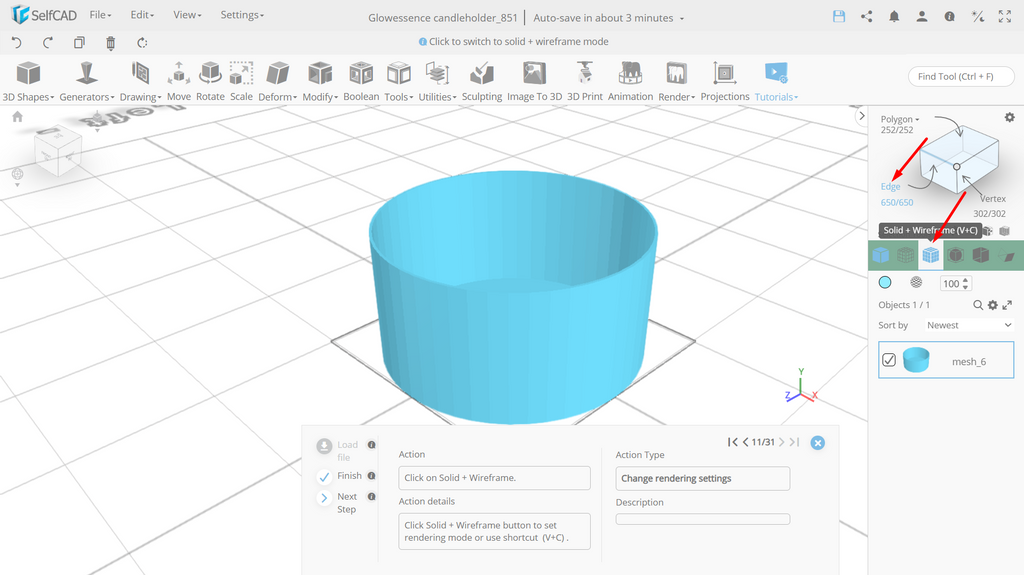Click the save disk icon
1024x575 pixels.
(x=839, y=17)
